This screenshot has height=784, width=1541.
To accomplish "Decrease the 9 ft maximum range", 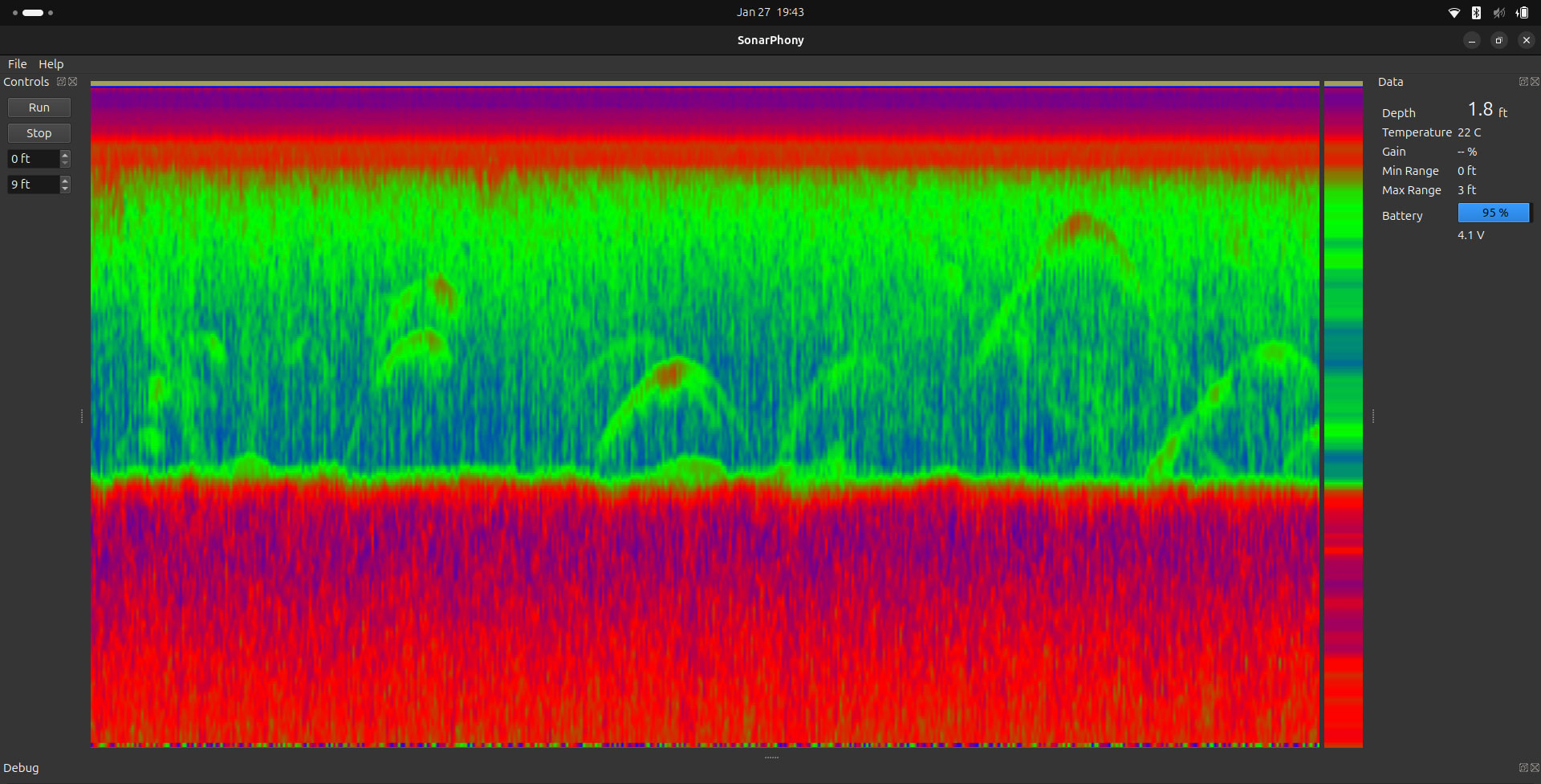I will tap(65, 189).
